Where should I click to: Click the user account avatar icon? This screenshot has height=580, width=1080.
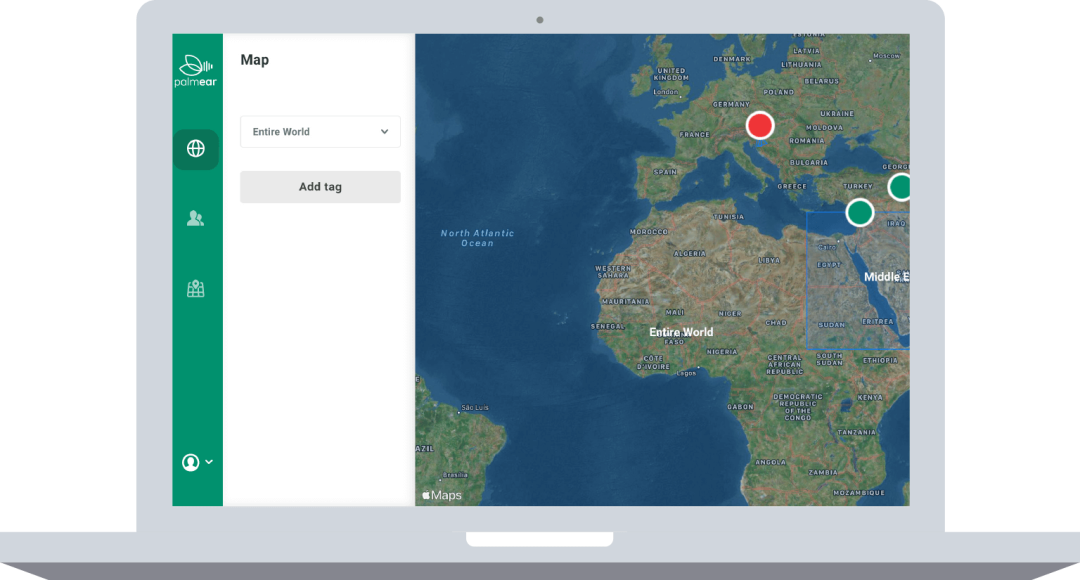(x=191, y=462)
